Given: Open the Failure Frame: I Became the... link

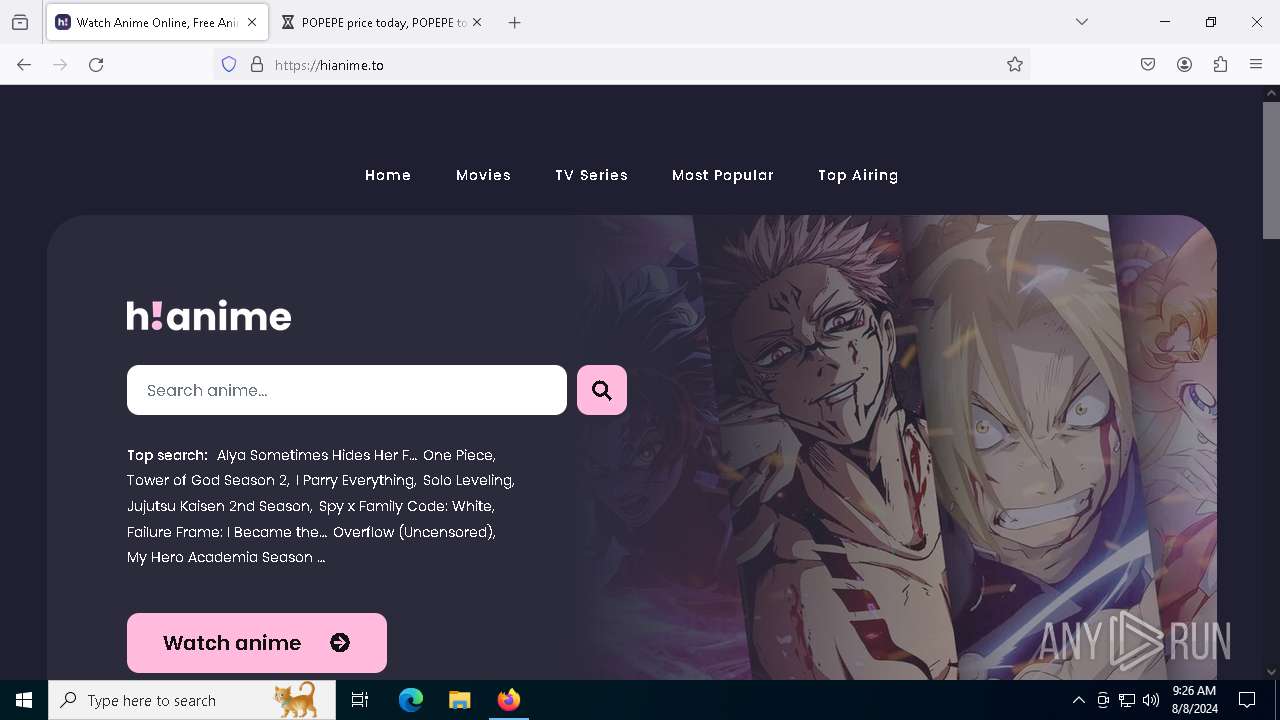Looking at the screenshot, I should point(227,532).
